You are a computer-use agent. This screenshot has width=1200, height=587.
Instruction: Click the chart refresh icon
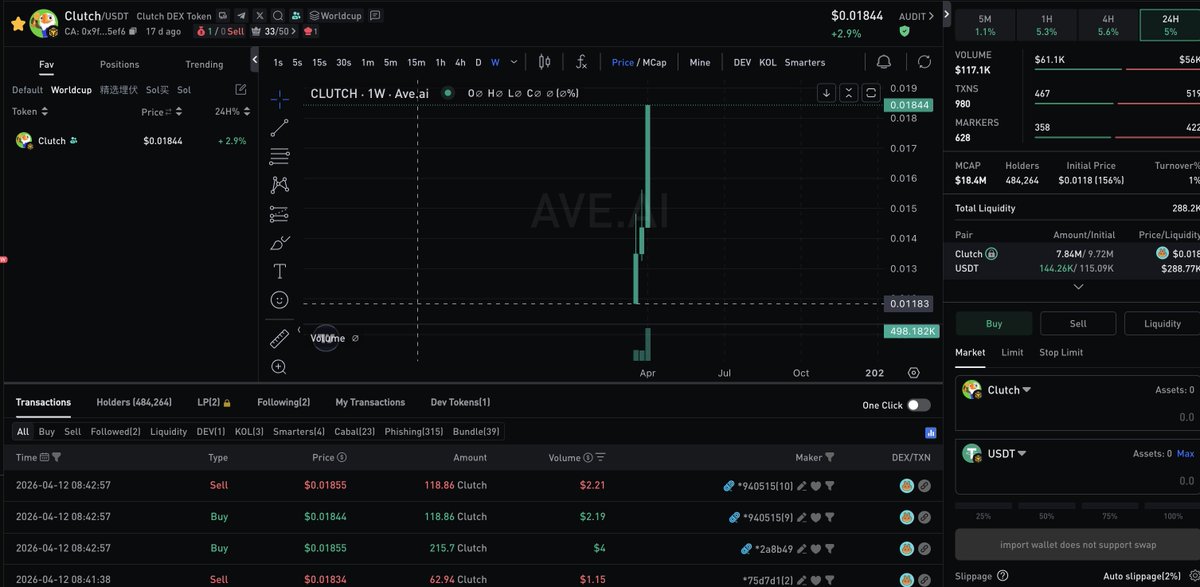[924, 62]
